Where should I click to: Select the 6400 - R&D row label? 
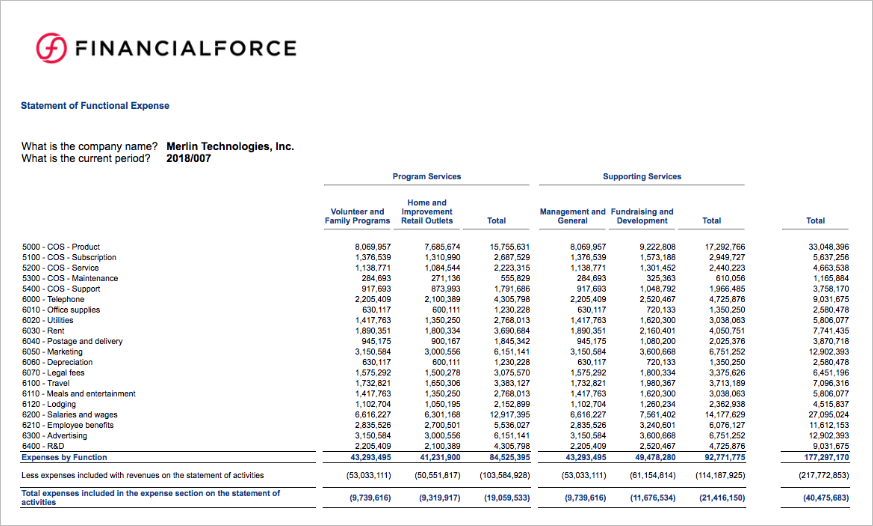coord(46,445)
